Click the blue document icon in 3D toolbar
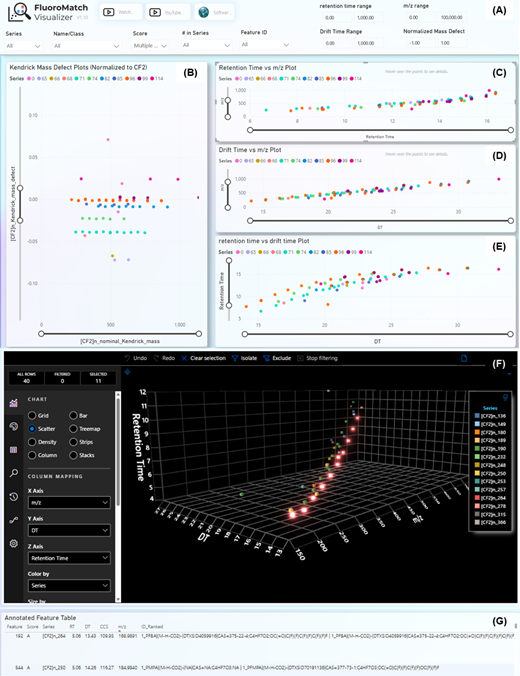The width and height of the screenshot is (520, 676). [464, 358]
